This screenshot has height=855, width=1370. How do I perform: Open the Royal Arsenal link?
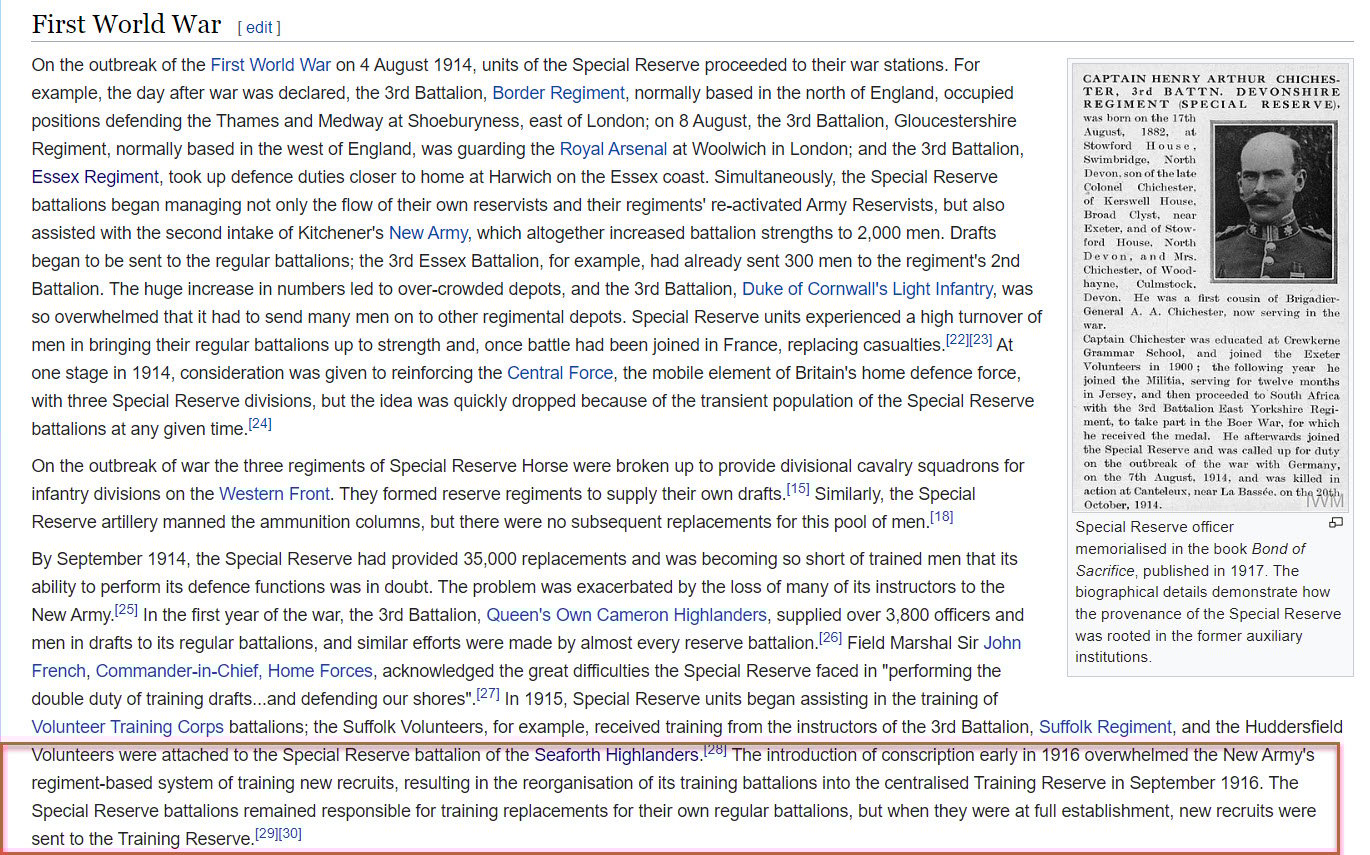(612, 149)
